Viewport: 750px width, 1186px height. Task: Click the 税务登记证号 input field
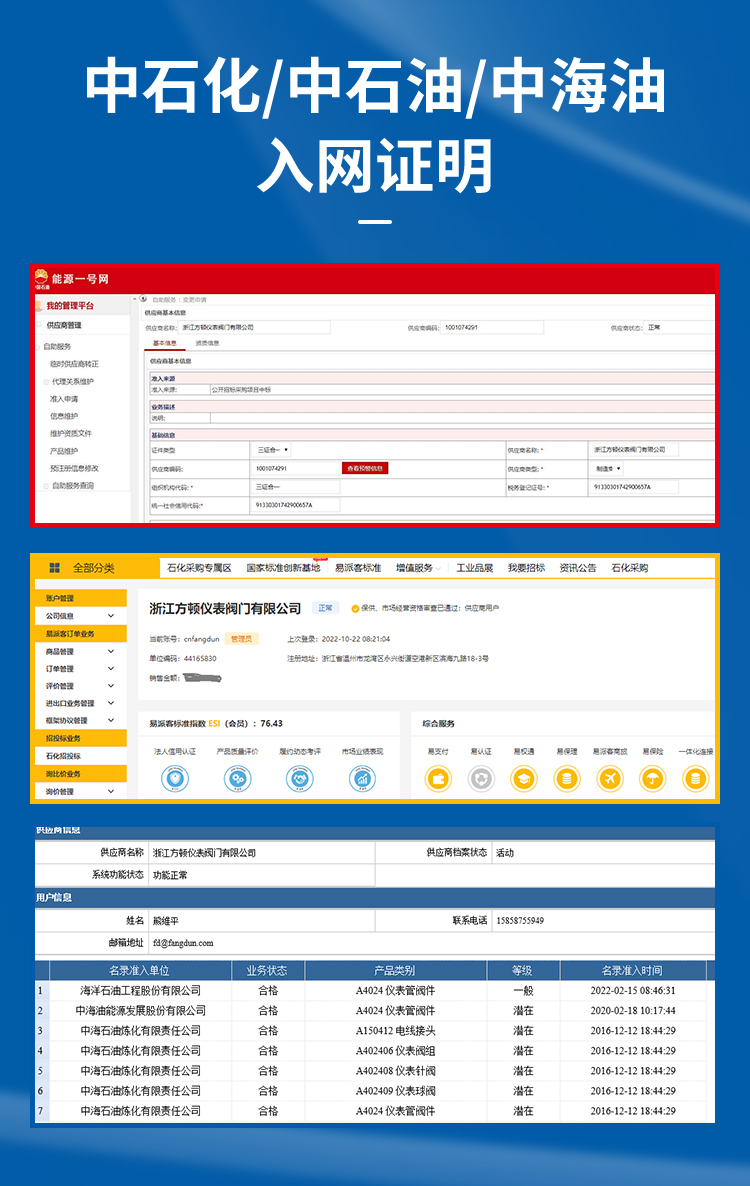pyautogui.click(x=632, y=487)
